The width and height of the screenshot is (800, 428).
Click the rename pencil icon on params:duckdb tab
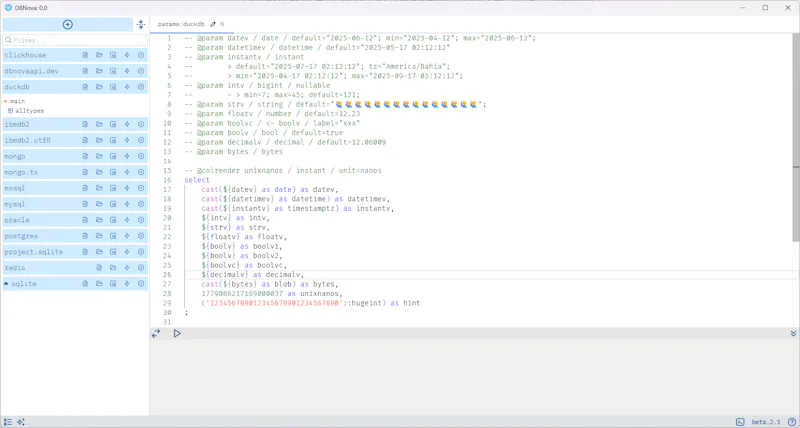(x=213, y=24)
